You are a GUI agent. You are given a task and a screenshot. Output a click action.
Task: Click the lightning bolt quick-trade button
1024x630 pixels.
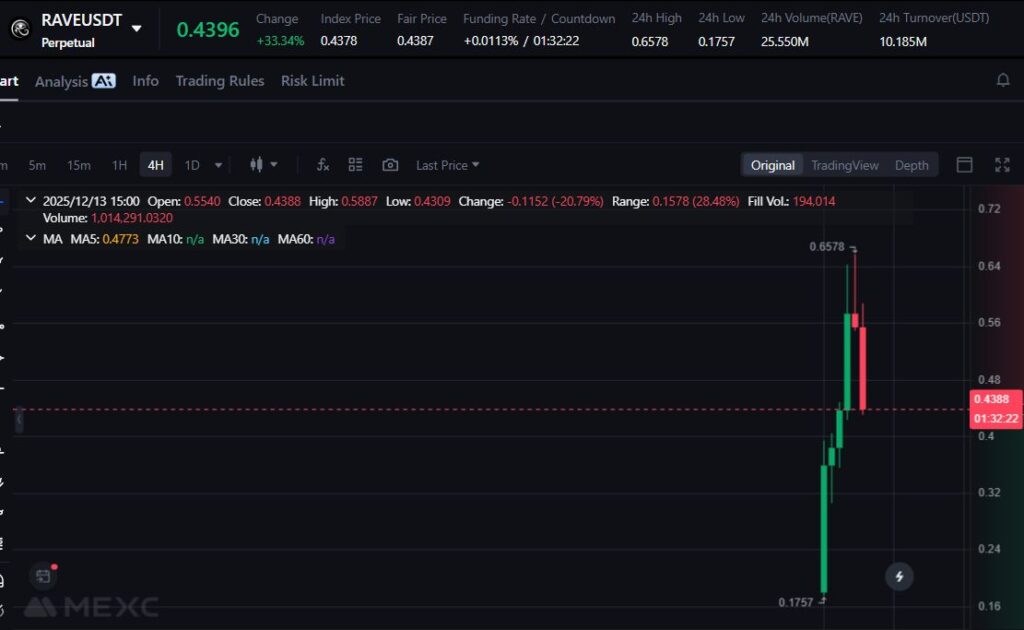click(899, 576)
